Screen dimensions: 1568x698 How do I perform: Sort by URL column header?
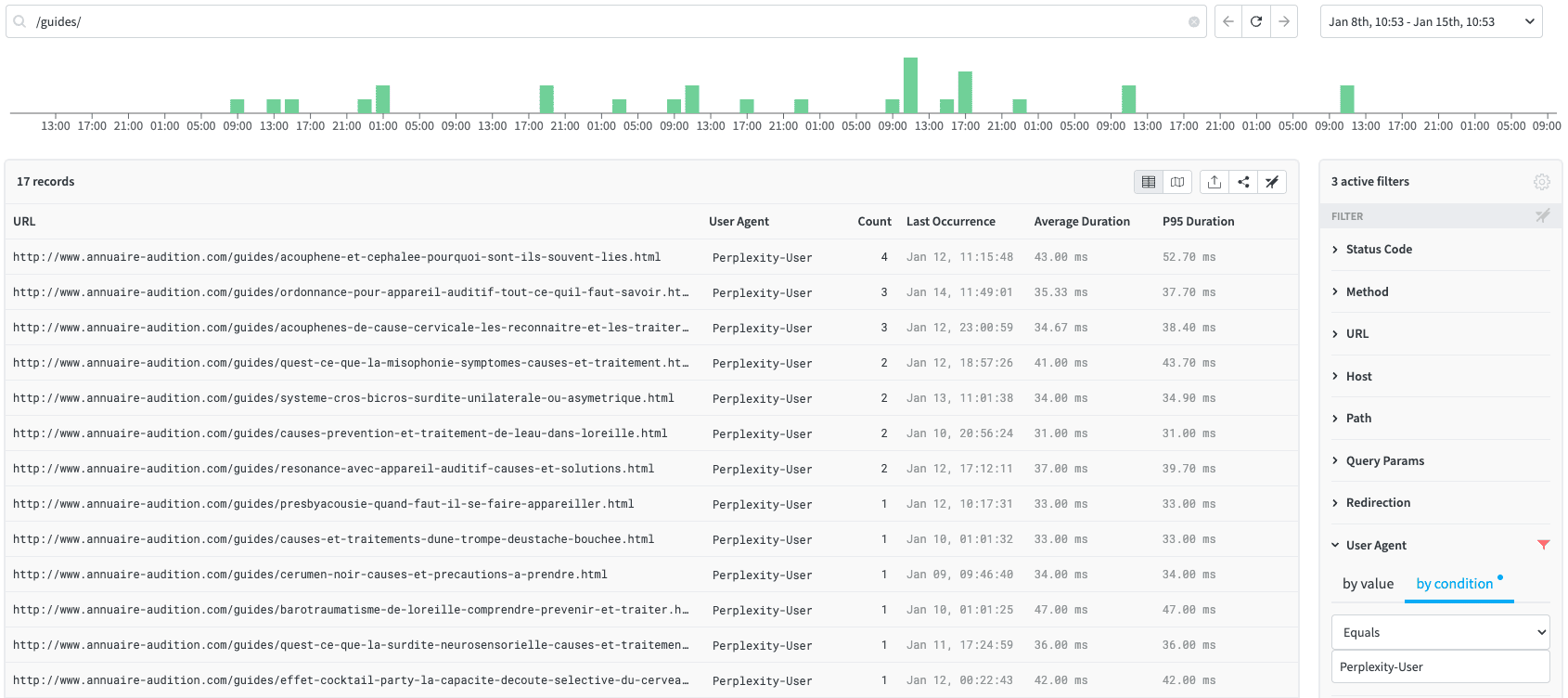(24, 222)
